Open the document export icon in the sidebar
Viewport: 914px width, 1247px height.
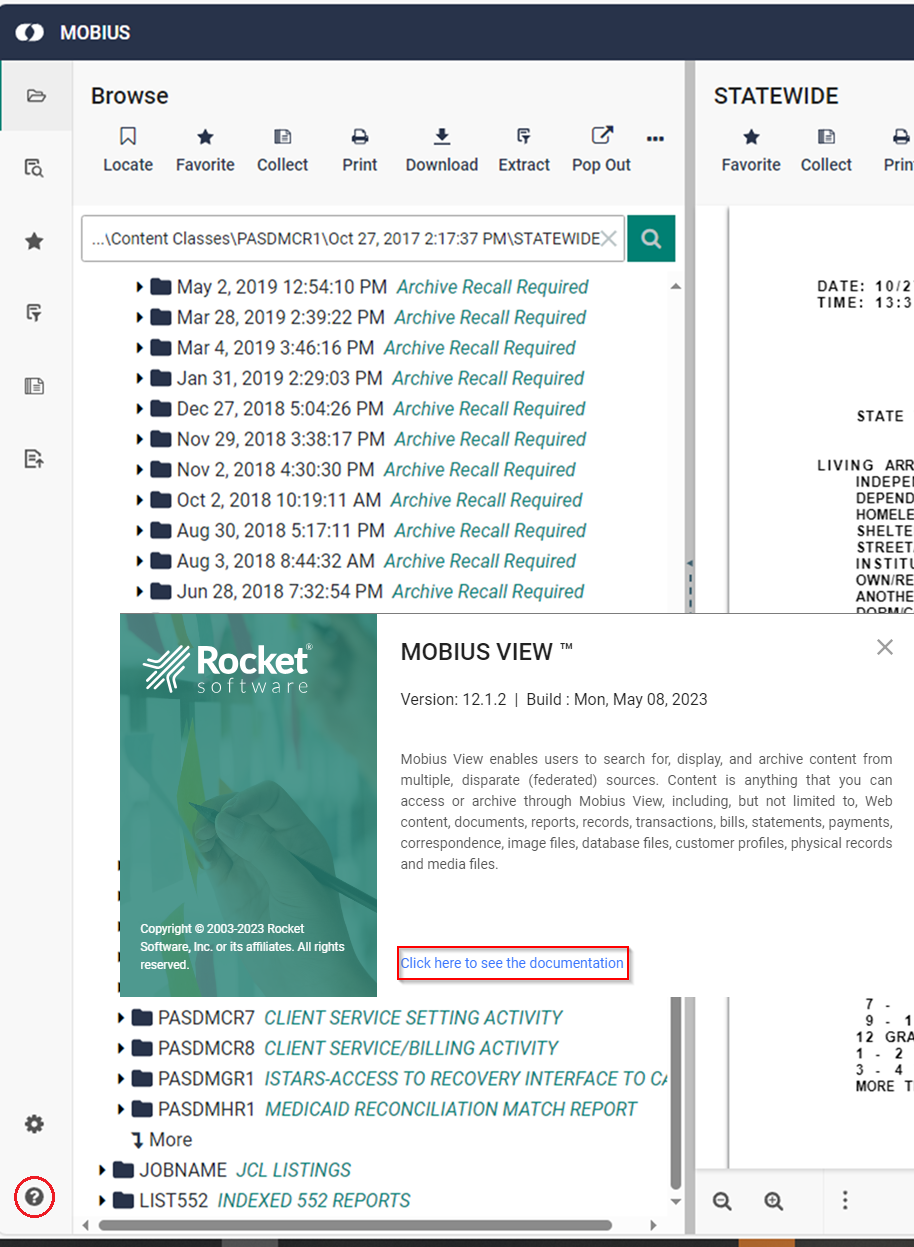point(35,459)
